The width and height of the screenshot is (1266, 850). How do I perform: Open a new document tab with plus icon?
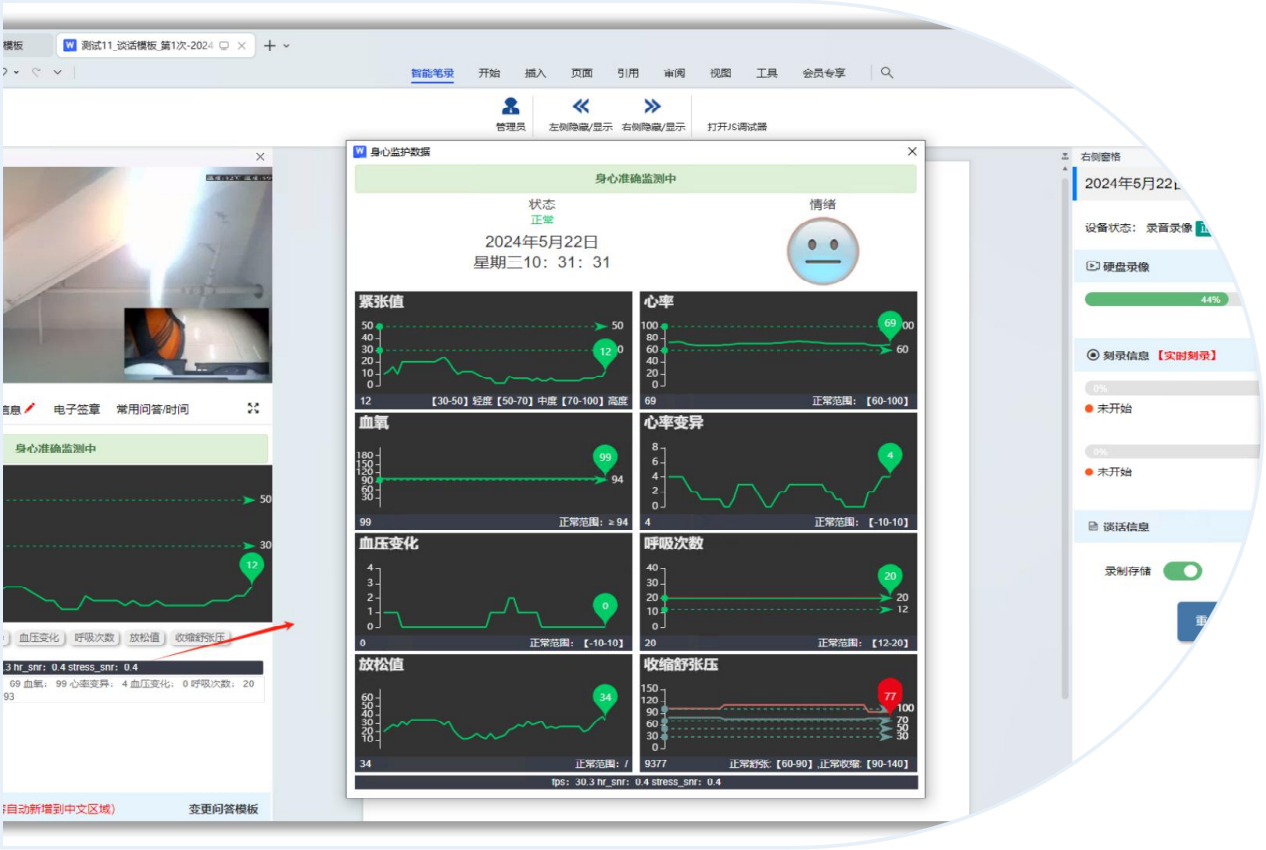[x=269, y=46]
